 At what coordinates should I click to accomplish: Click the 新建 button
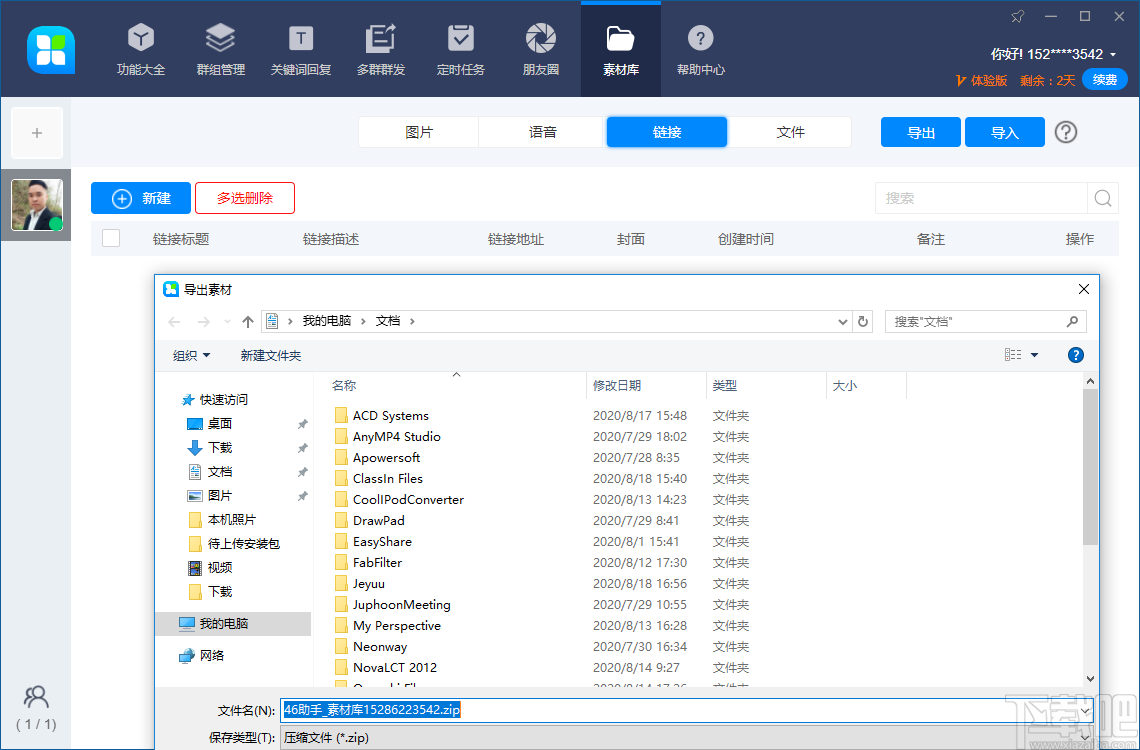pyautogui.click(x=141, y=198)
